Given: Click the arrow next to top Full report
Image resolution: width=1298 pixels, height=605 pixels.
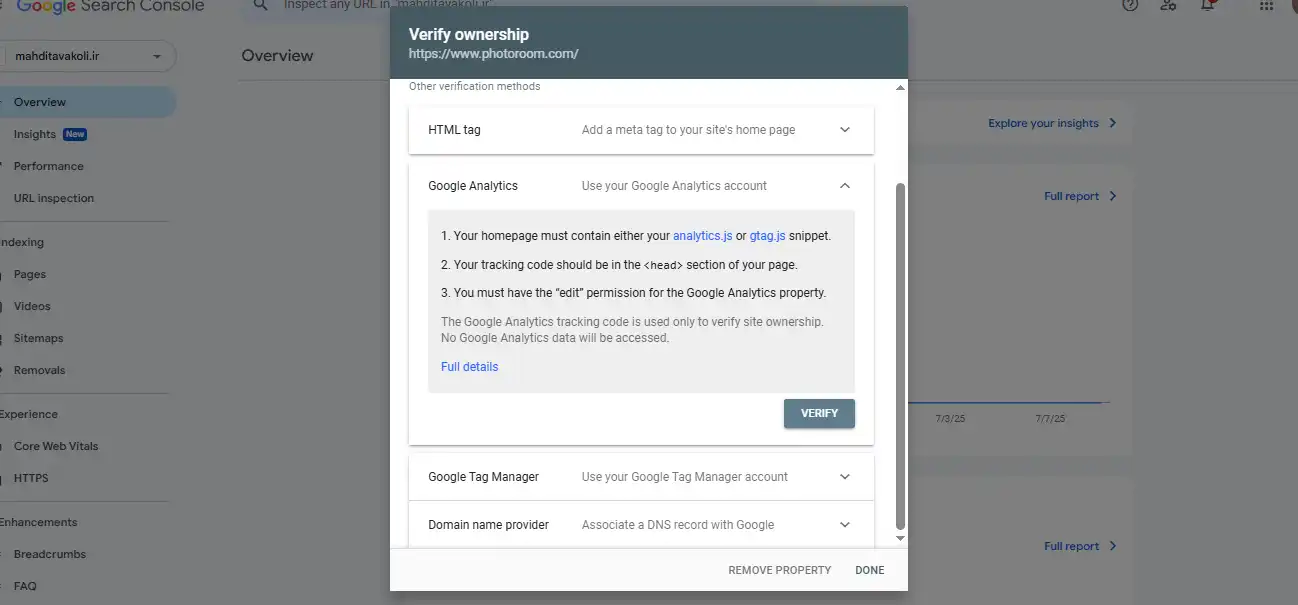Looking at the screenshot, I should coord(1112,196).
